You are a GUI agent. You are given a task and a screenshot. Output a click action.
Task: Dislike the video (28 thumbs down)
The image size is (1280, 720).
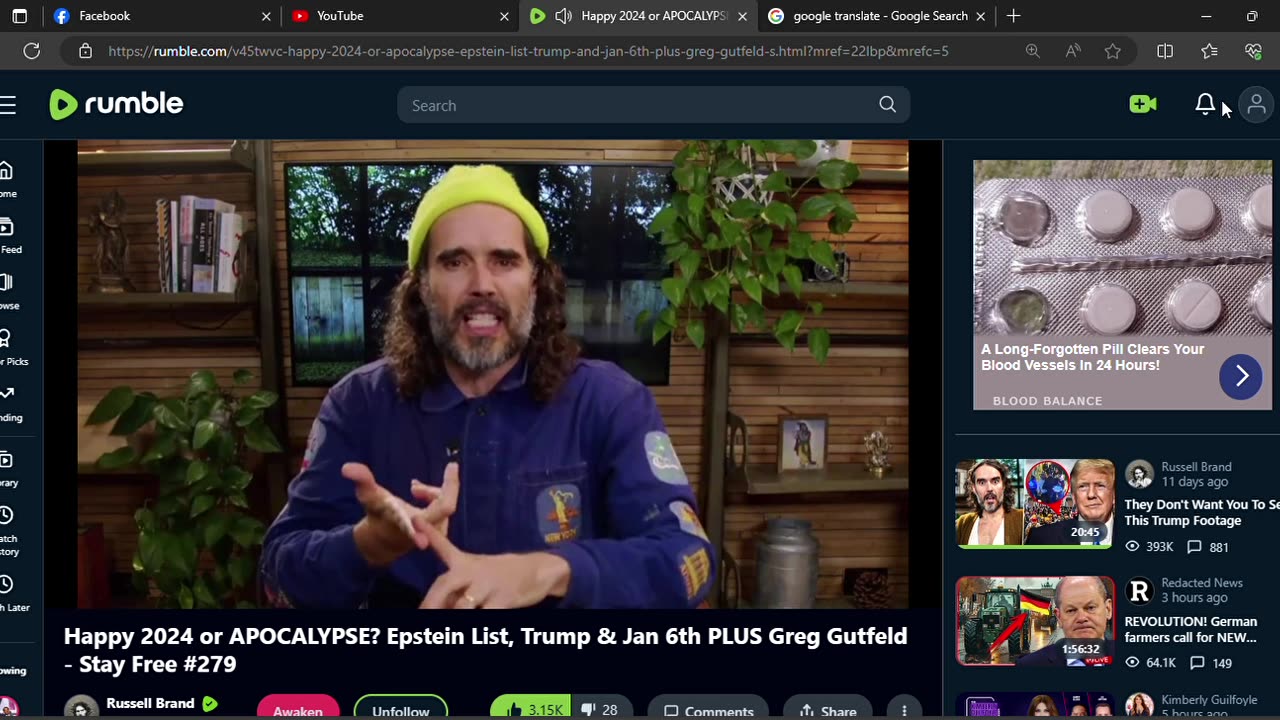coord(600,710)
